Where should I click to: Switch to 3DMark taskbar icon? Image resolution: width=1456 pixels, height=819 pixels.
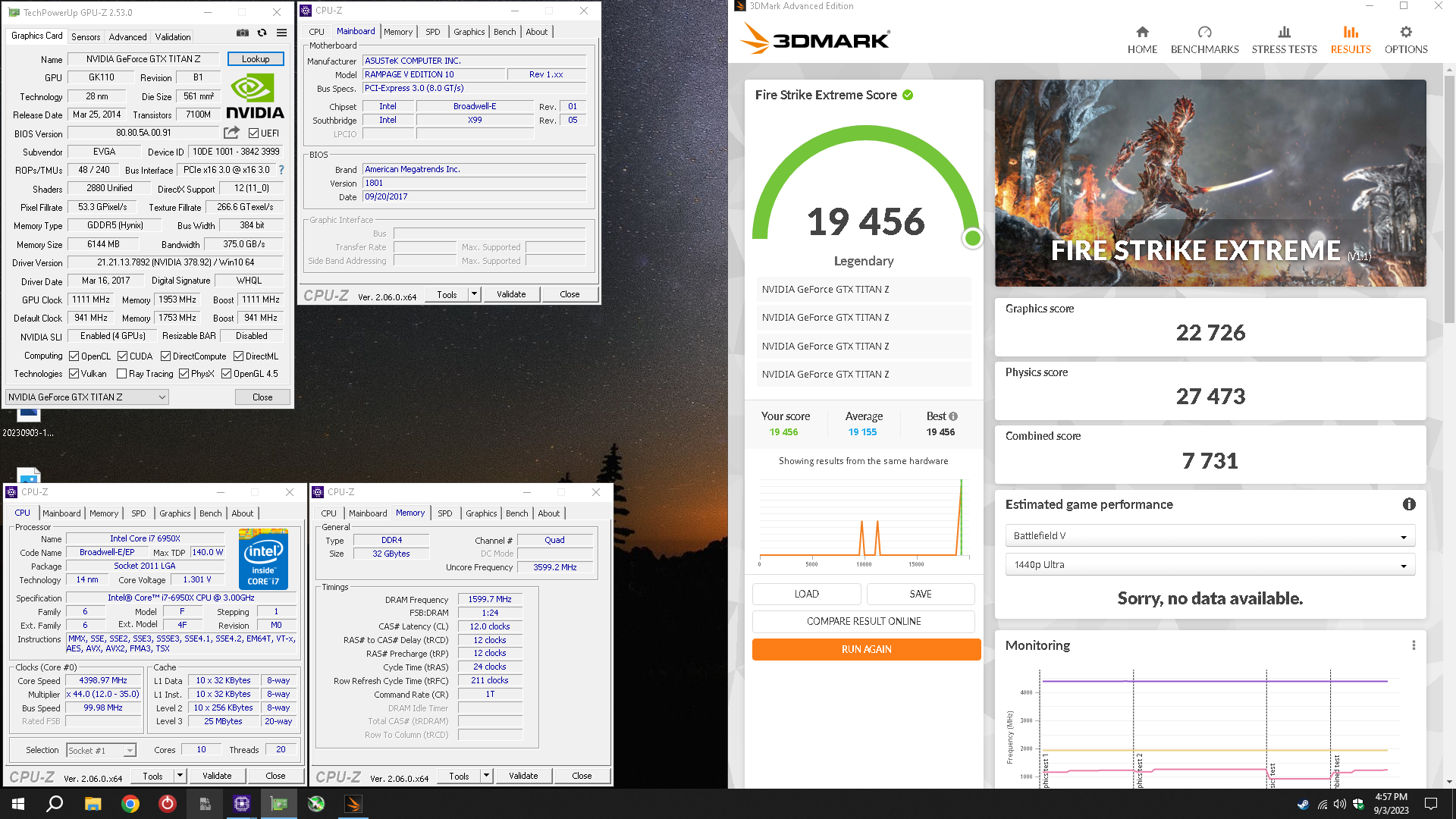353,804
